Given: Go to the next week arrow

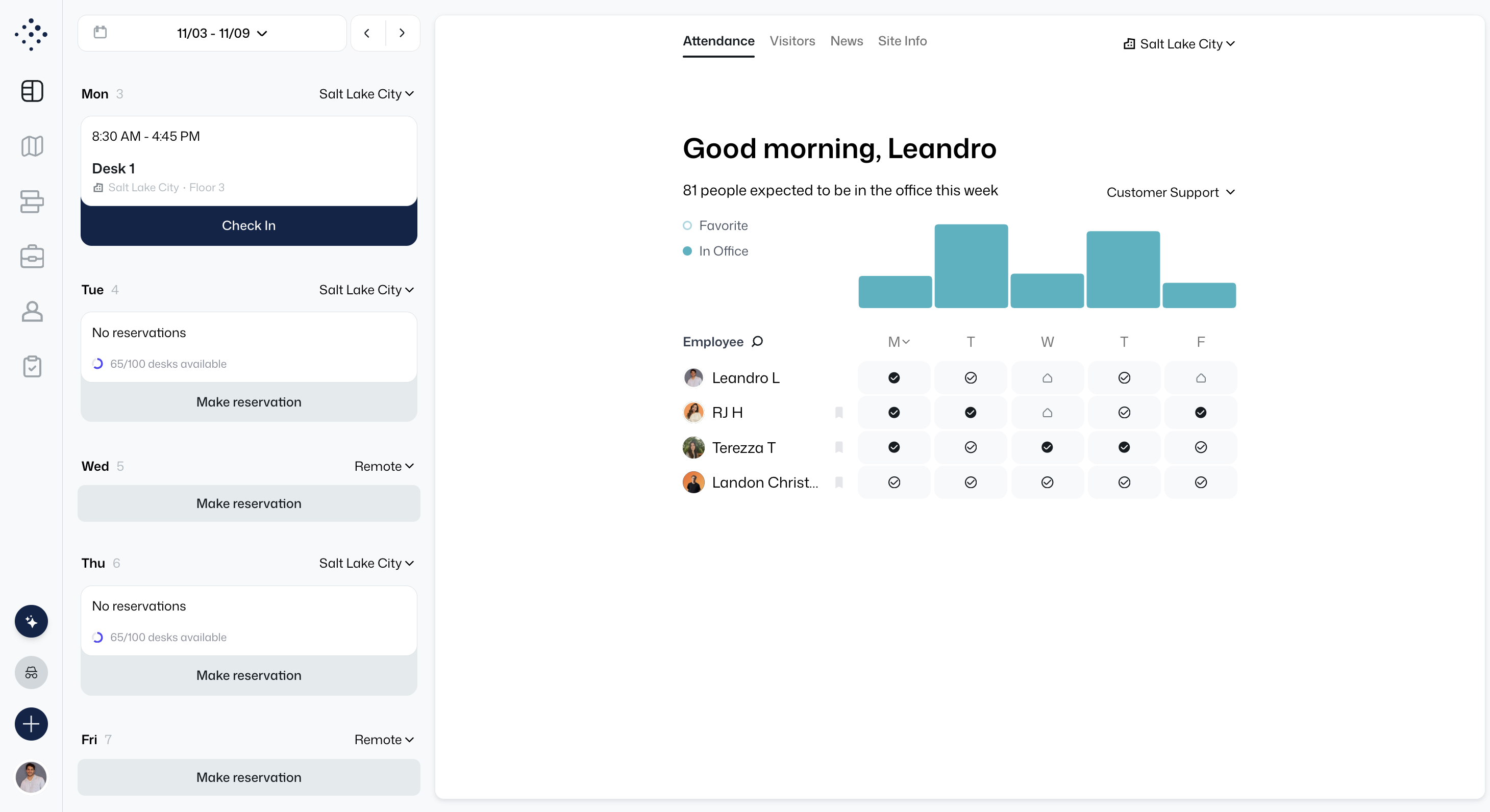Looking at the screenshot, I should click(x=402, y=33).
